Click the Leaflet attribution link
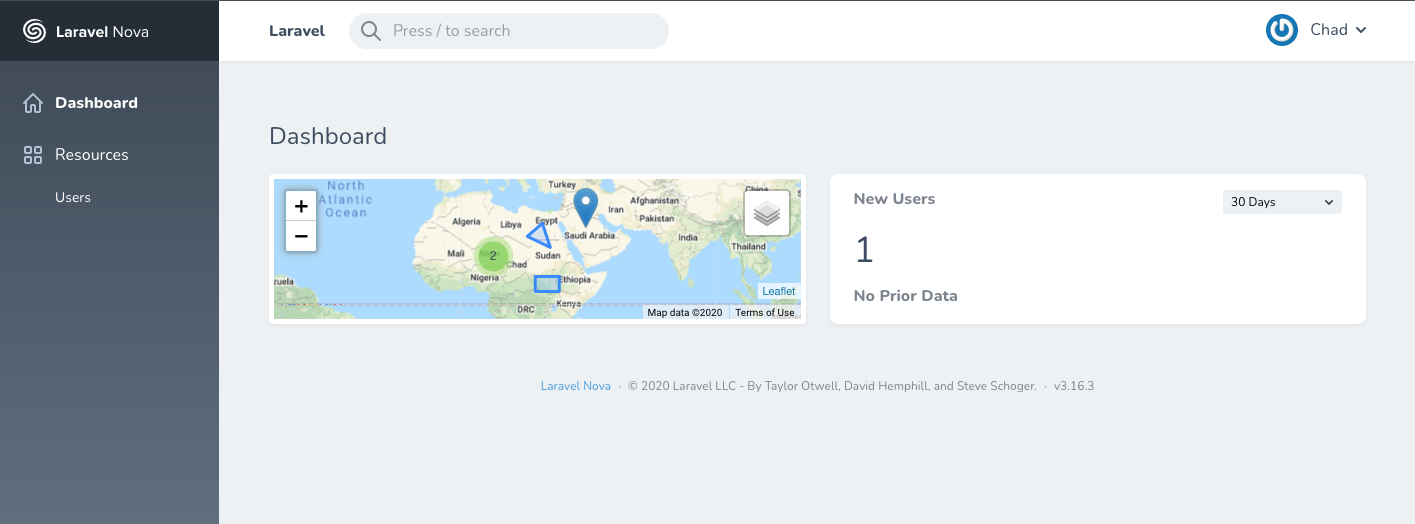This screenshot has height=524, width=1415. click(x=778, y=291)
